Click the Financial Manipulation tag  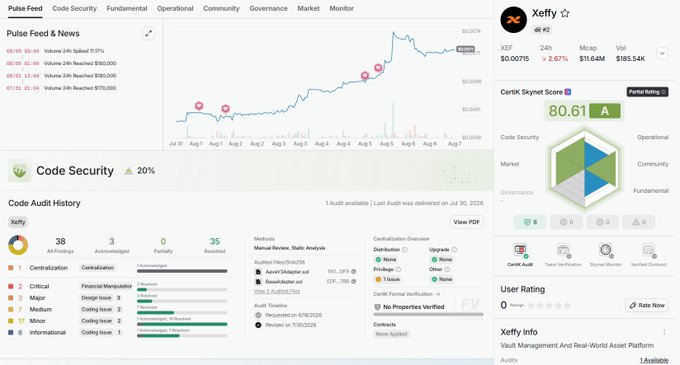click(106, 286)
